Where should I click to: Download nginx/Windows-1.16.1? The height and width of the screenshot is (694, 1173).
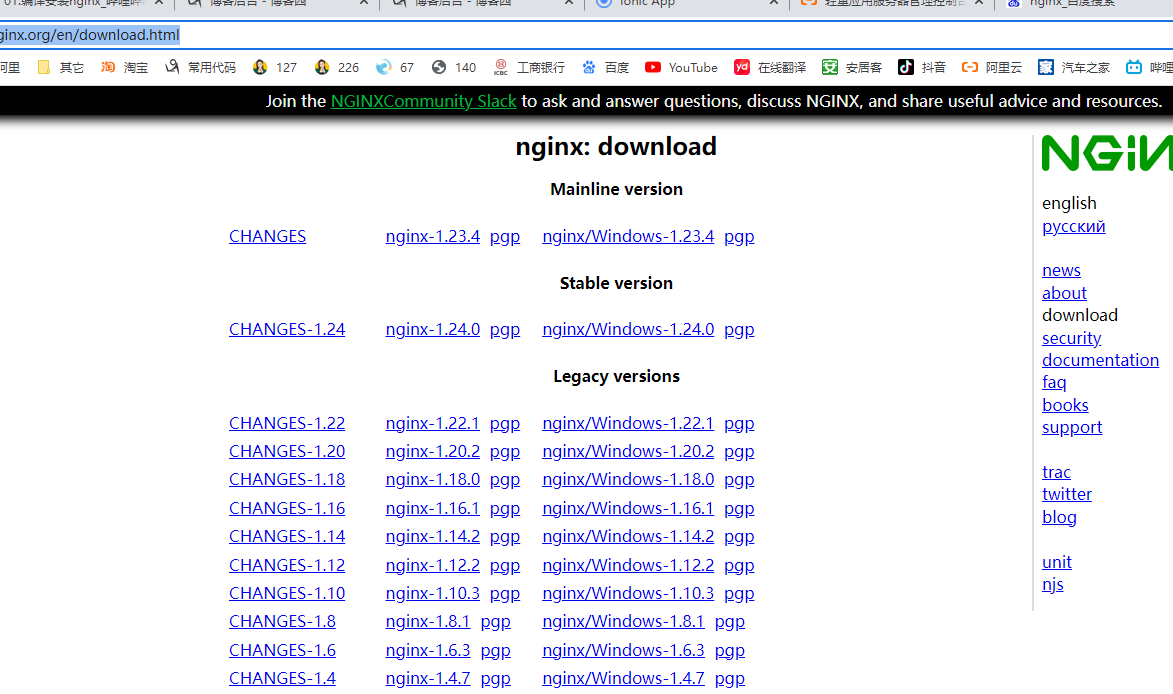(628, 509)
